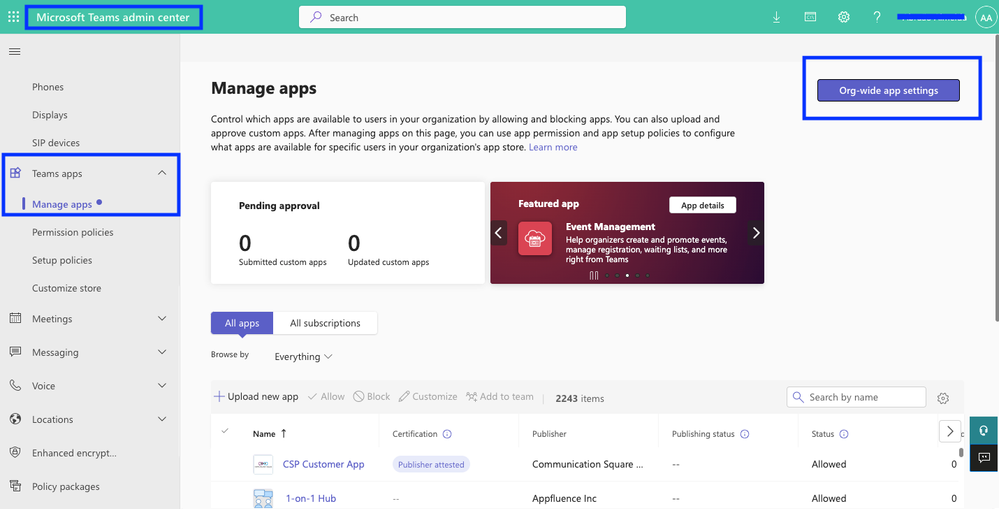This screenshot has width=999, height=509.
Task: Click Status column info icon
Action: click(844, 434)
